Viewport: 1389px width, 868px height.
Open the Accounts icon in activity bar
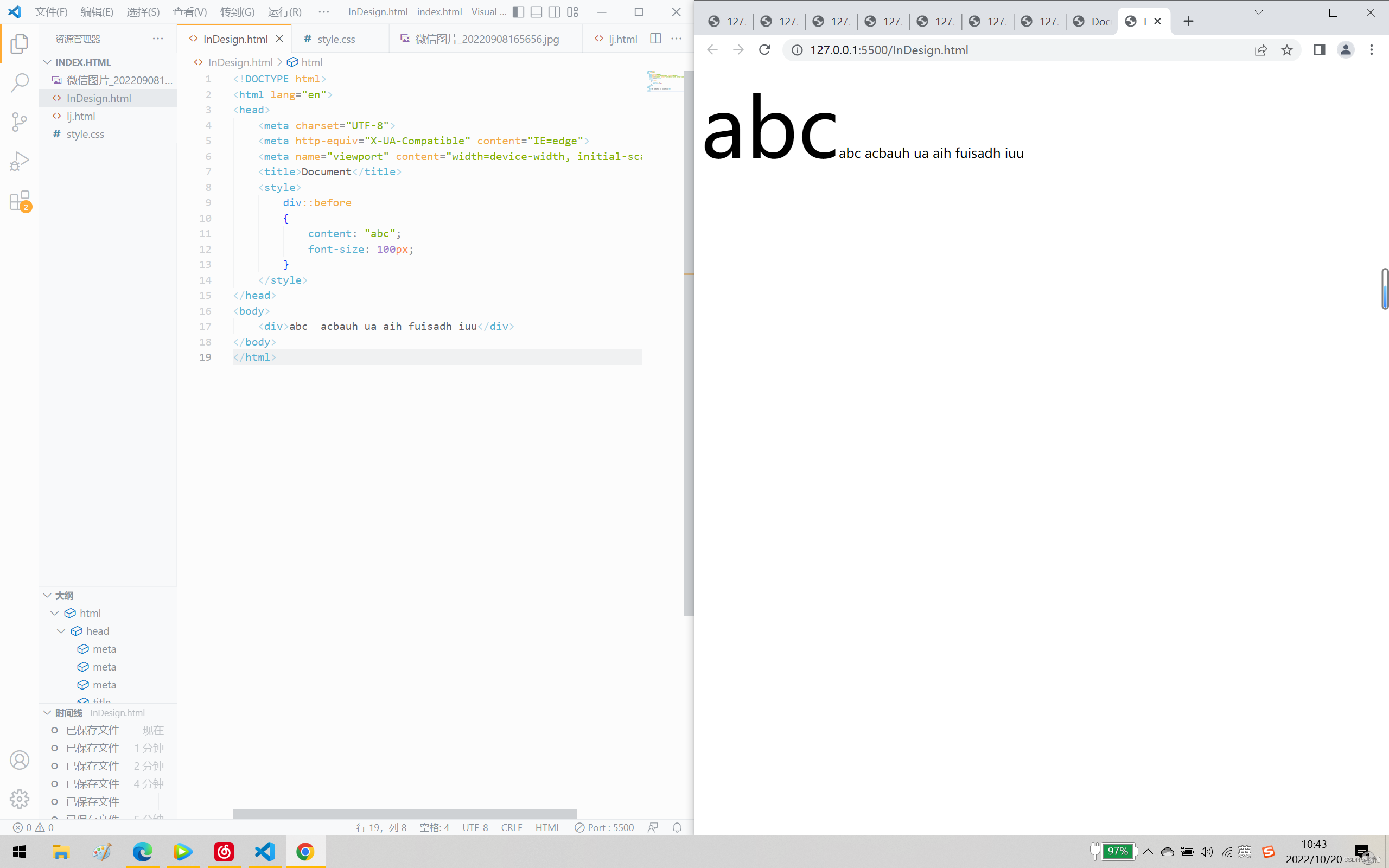[20, 759]
